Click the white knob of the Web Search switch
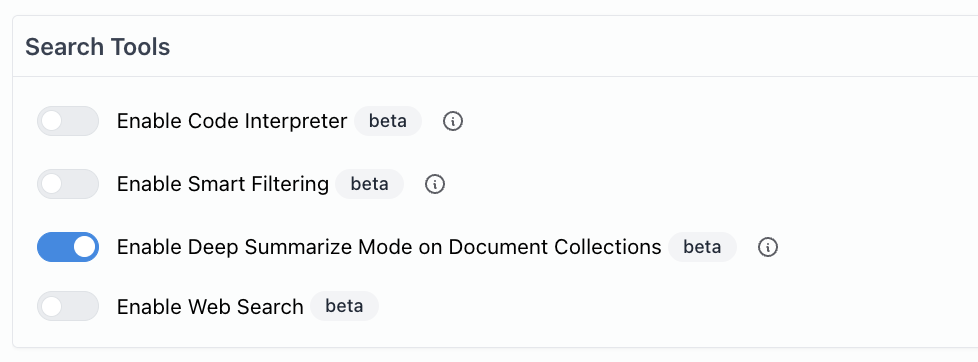The height and width of the screenshot is (362, 978). pos(51,306)
